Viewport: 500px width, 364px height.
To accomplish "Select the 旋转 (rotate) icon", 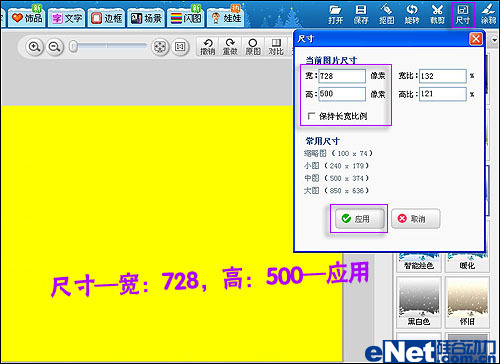I will click(412, 15).
